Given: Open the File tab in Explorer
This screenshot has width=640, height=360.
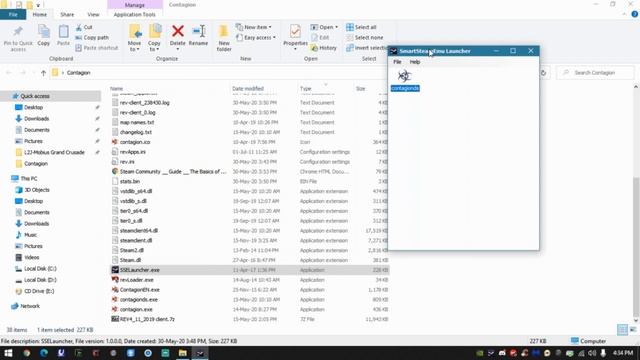Looking at the screenshot, I should (x=13, y=15).
